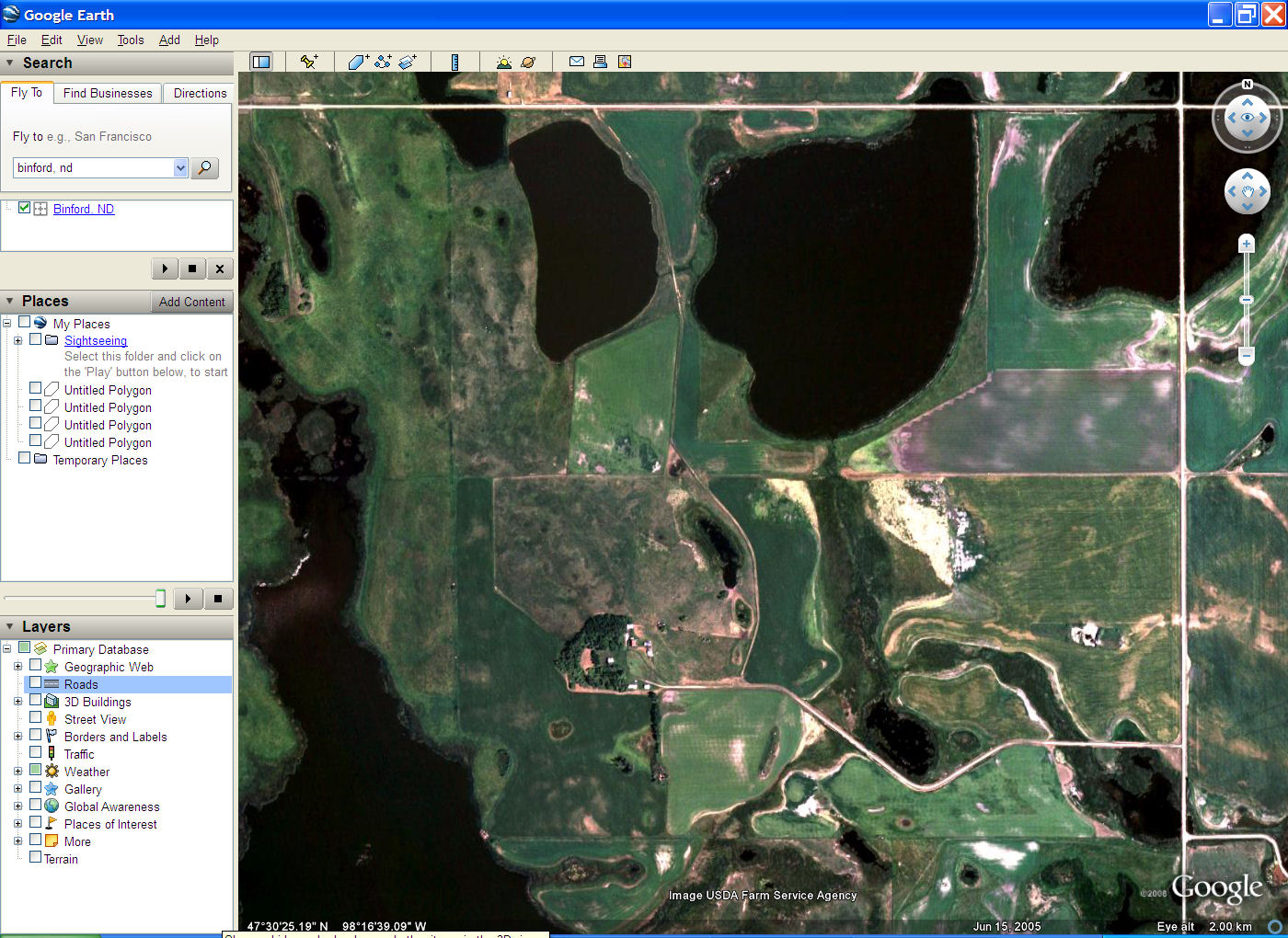View location in Google Maps icon
1288x938 pixels.
click(x=625, y=62)
